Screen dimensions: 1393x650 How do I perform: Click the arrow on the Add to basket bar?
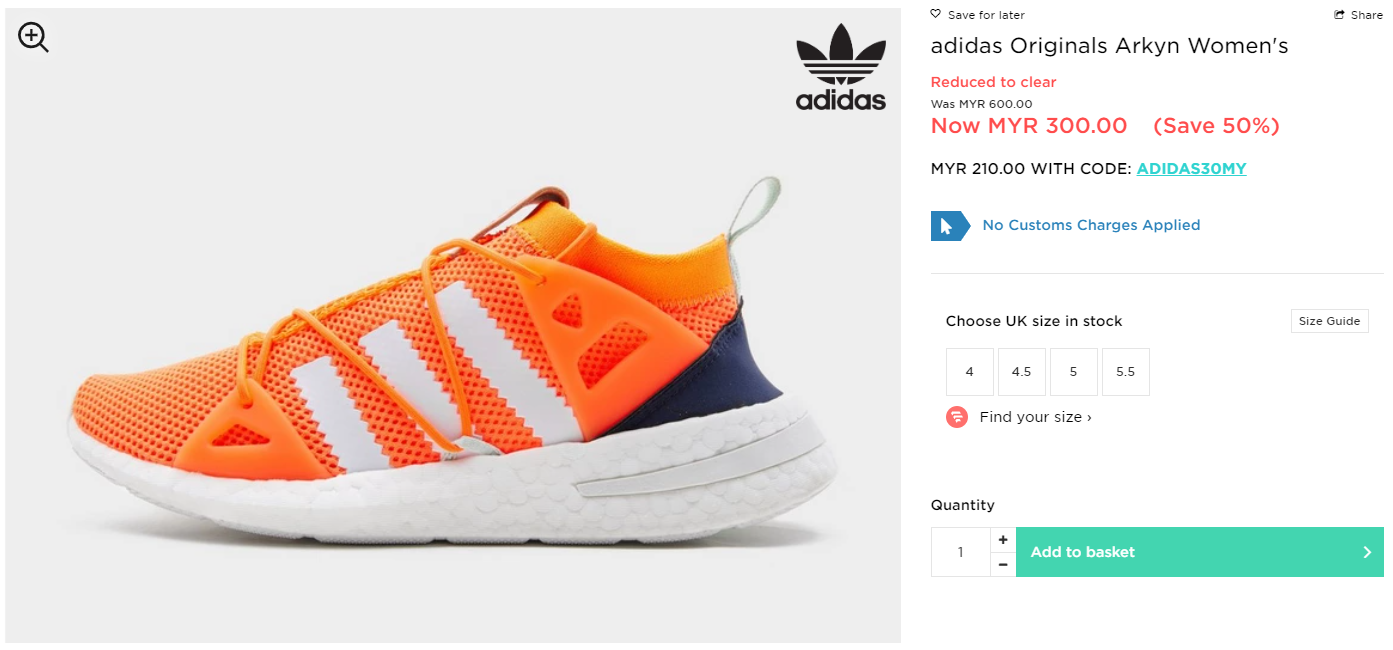coord(1367,552)
